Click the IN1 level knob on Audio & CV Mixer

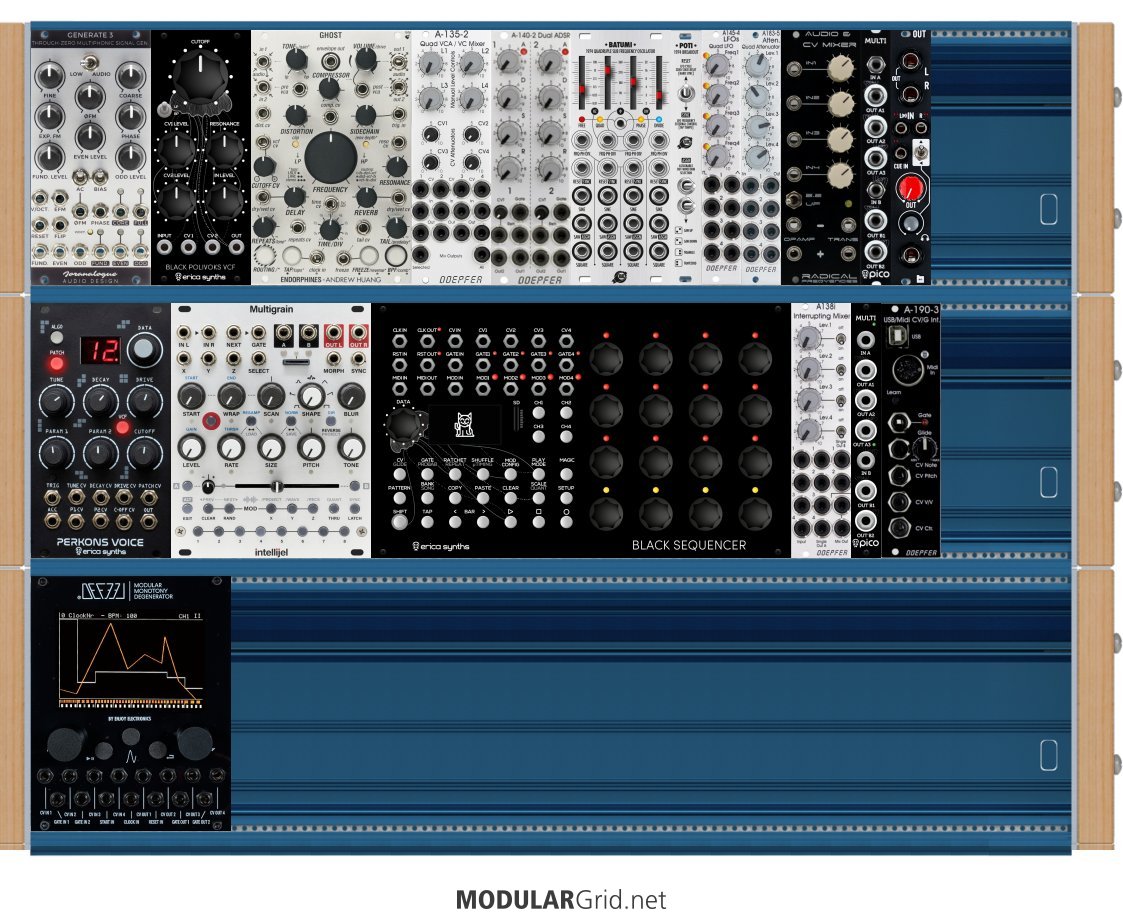click(x=841, y=69)
